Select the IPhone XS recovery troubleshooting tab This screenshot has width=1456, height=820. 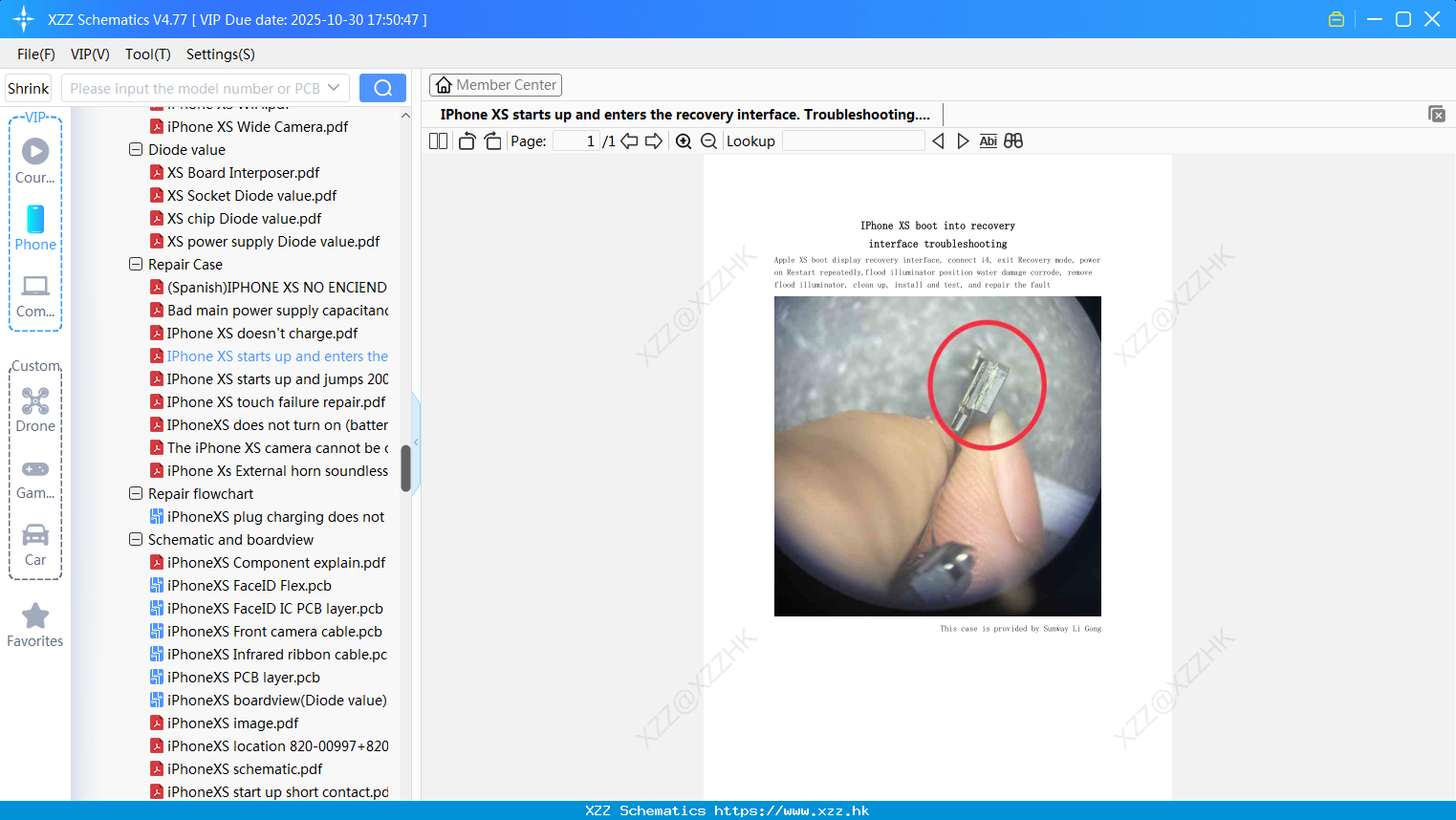click(685, 115)
